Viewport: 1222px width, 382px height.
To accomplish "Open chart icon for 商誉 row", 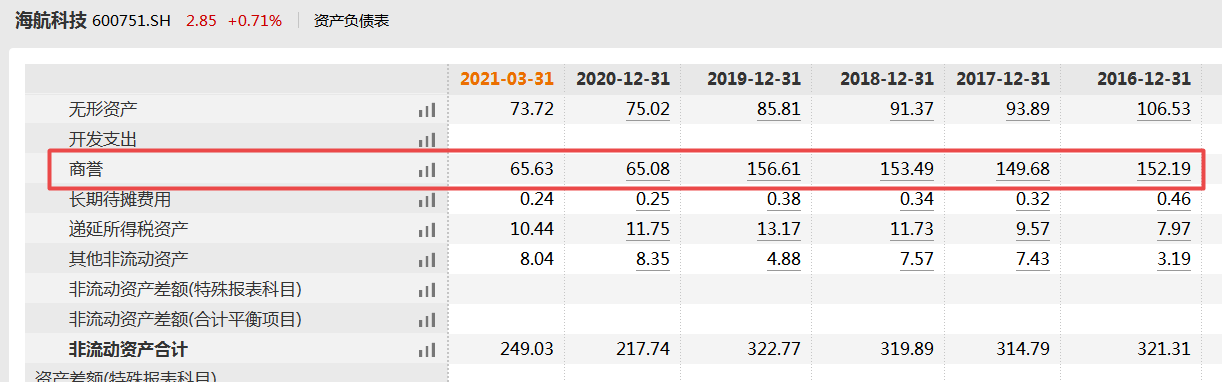I will point(427,170).
